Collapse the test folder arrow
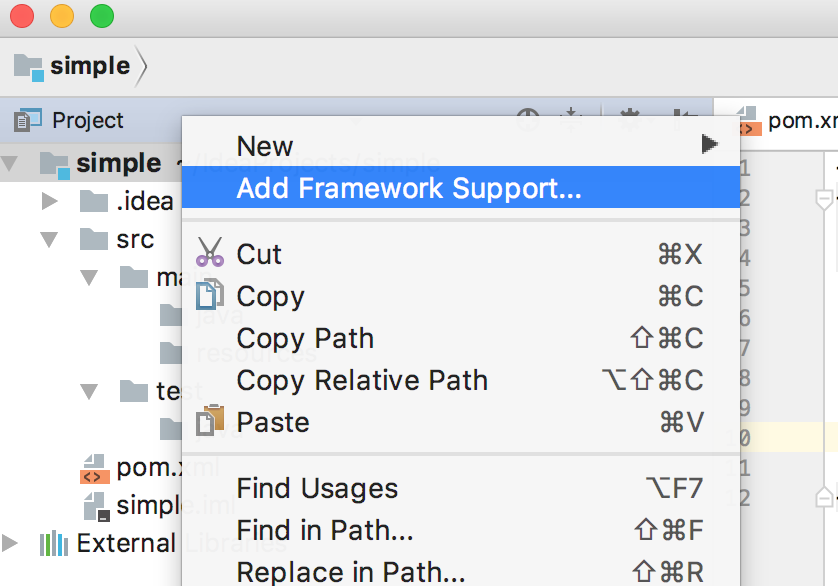Screen dimensions: 838x586 [89, 391]
